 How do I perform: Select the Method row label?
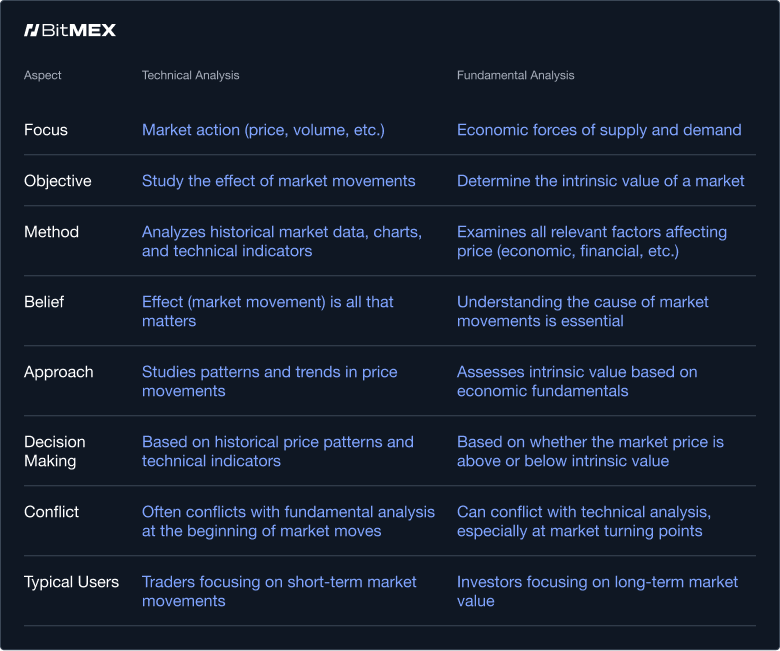click(x=51, y=232)
